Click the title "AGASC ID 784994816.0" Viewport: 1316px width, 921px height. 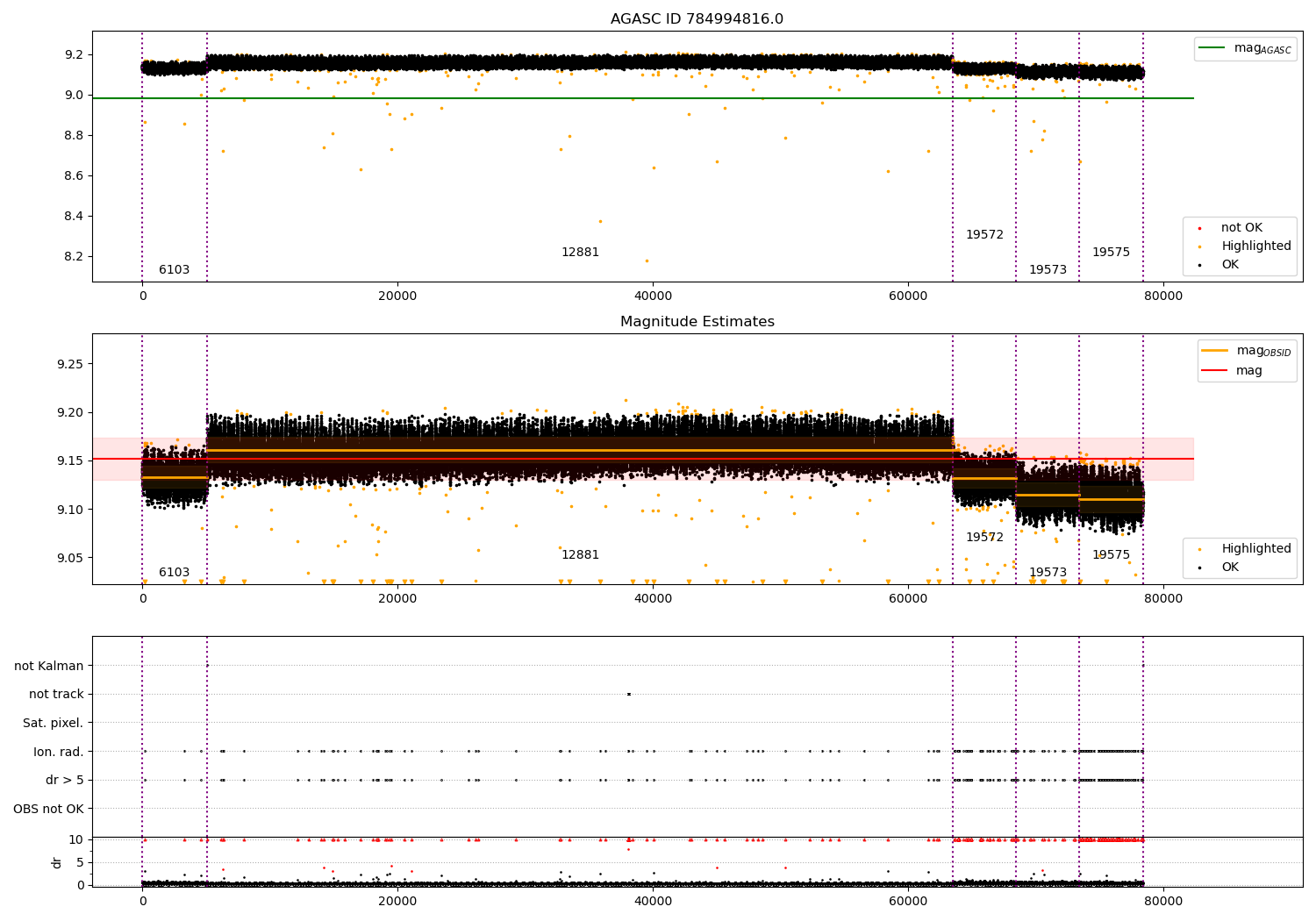click(x=697, y=19)
